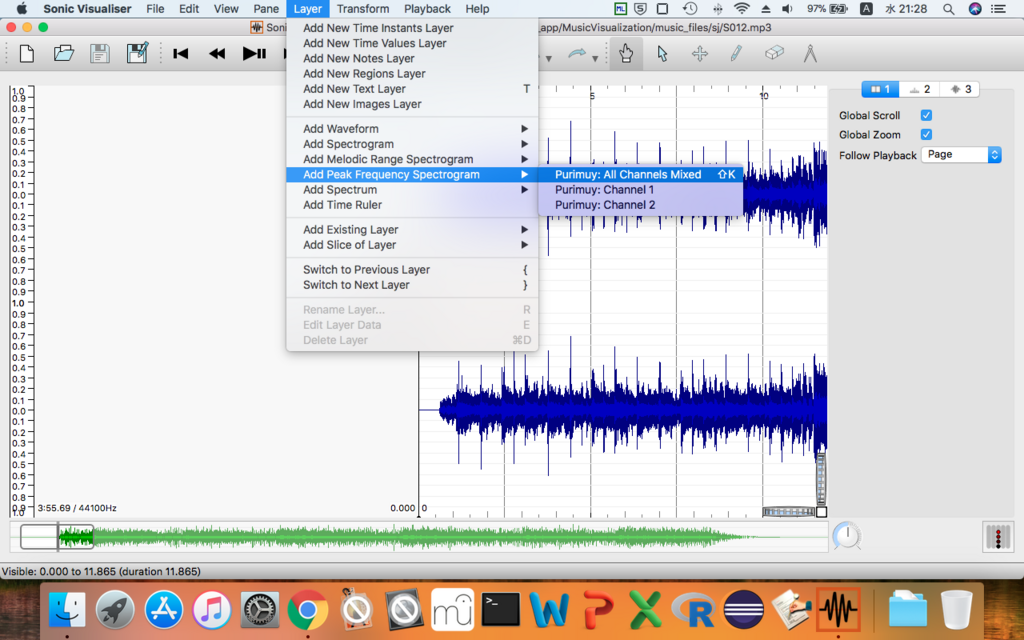The image size is (1024, 640).
Task: Click the playback level meter icon
Action: (x=998, y=537)
